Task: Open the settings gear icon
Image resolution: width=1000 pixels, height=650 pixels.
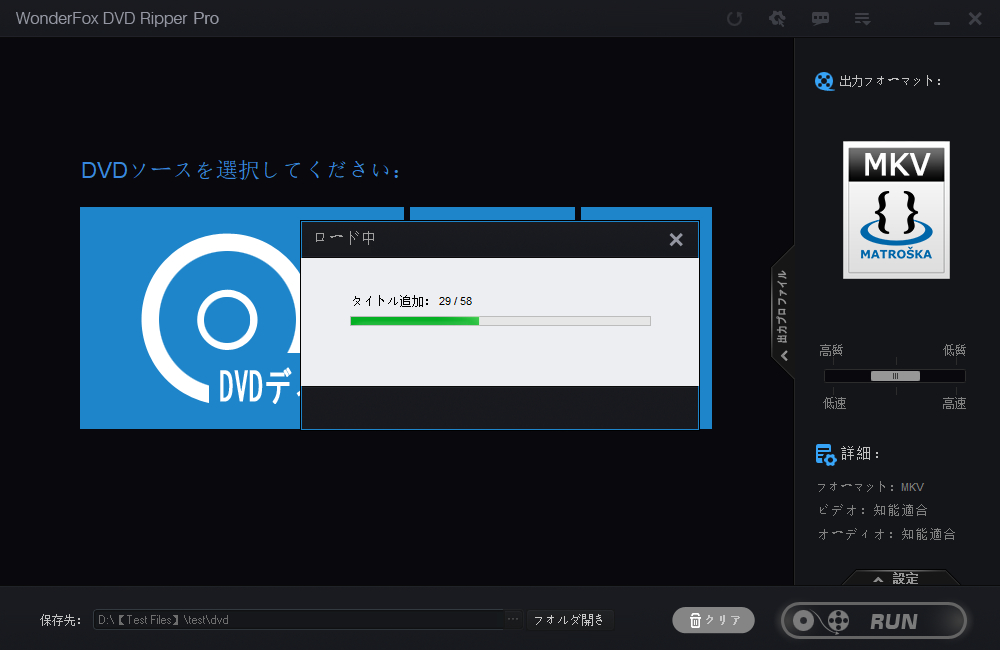Action: click(x=777, y=18)
